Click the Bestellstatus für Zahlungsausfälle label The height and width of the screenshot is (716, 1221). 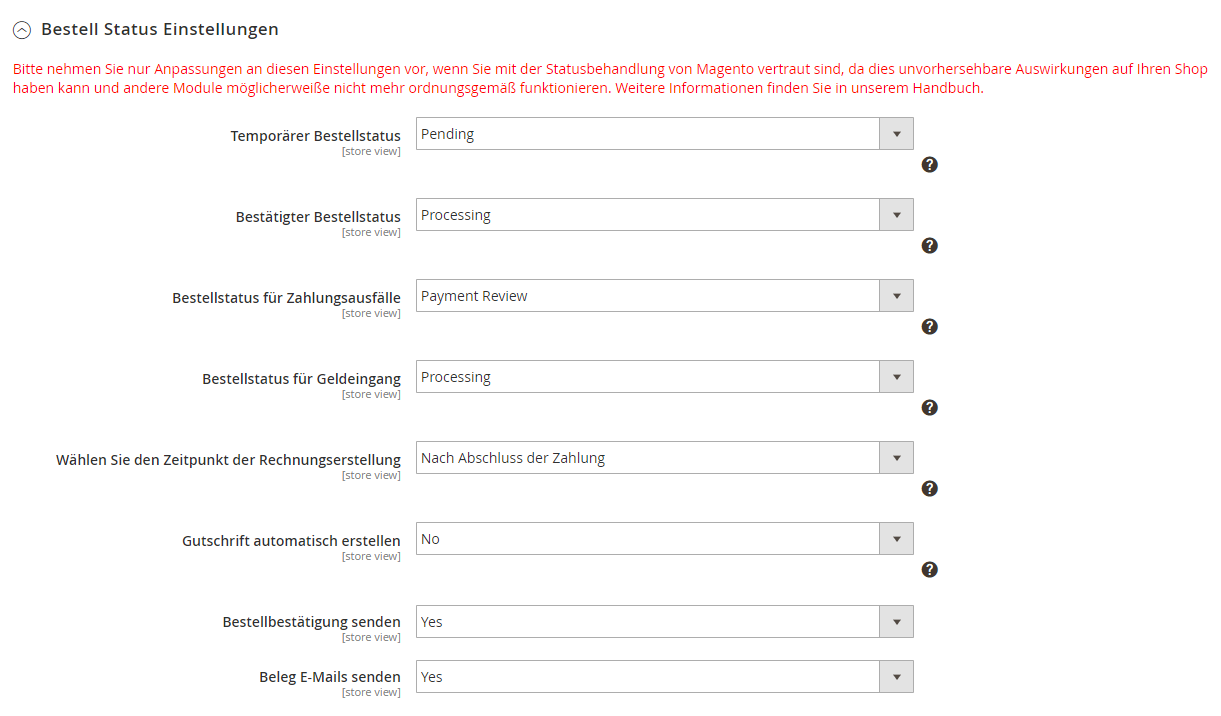pyautogui.click(x=286, y=298)
